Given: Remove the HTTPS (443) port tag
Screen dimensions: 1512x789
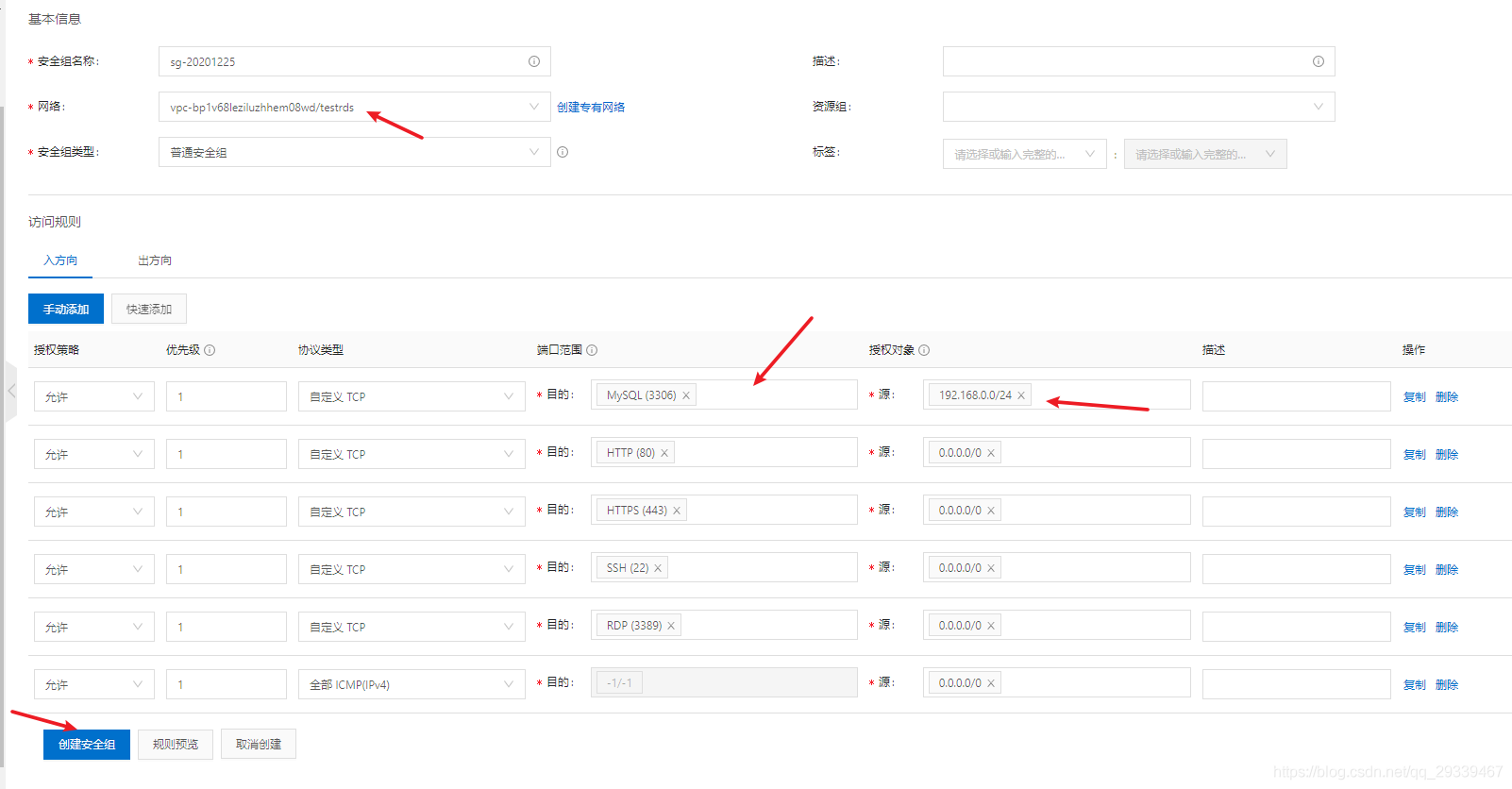Looking at the screenshot, I should click(677, 511).
